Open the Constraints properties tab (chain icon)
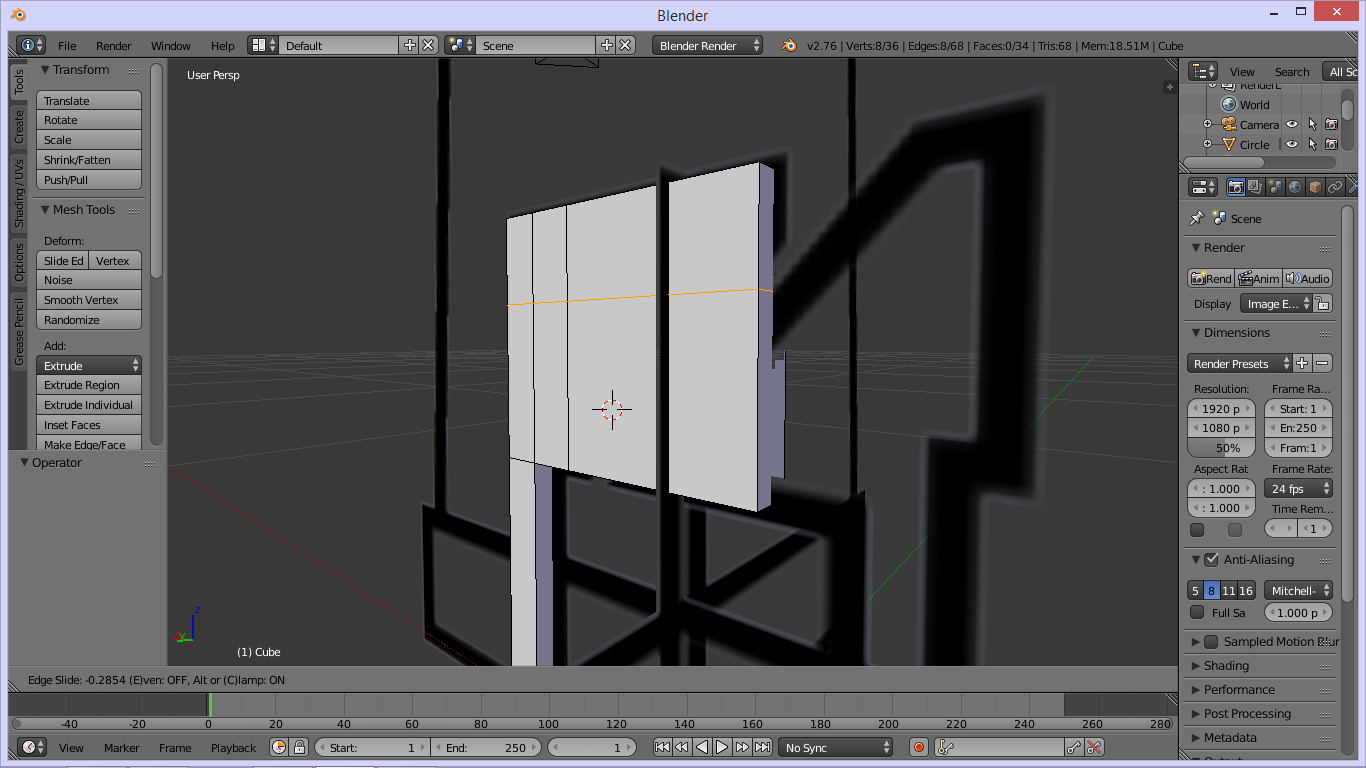Viewport: 1366px width, 768px height. coord(1335,187)
